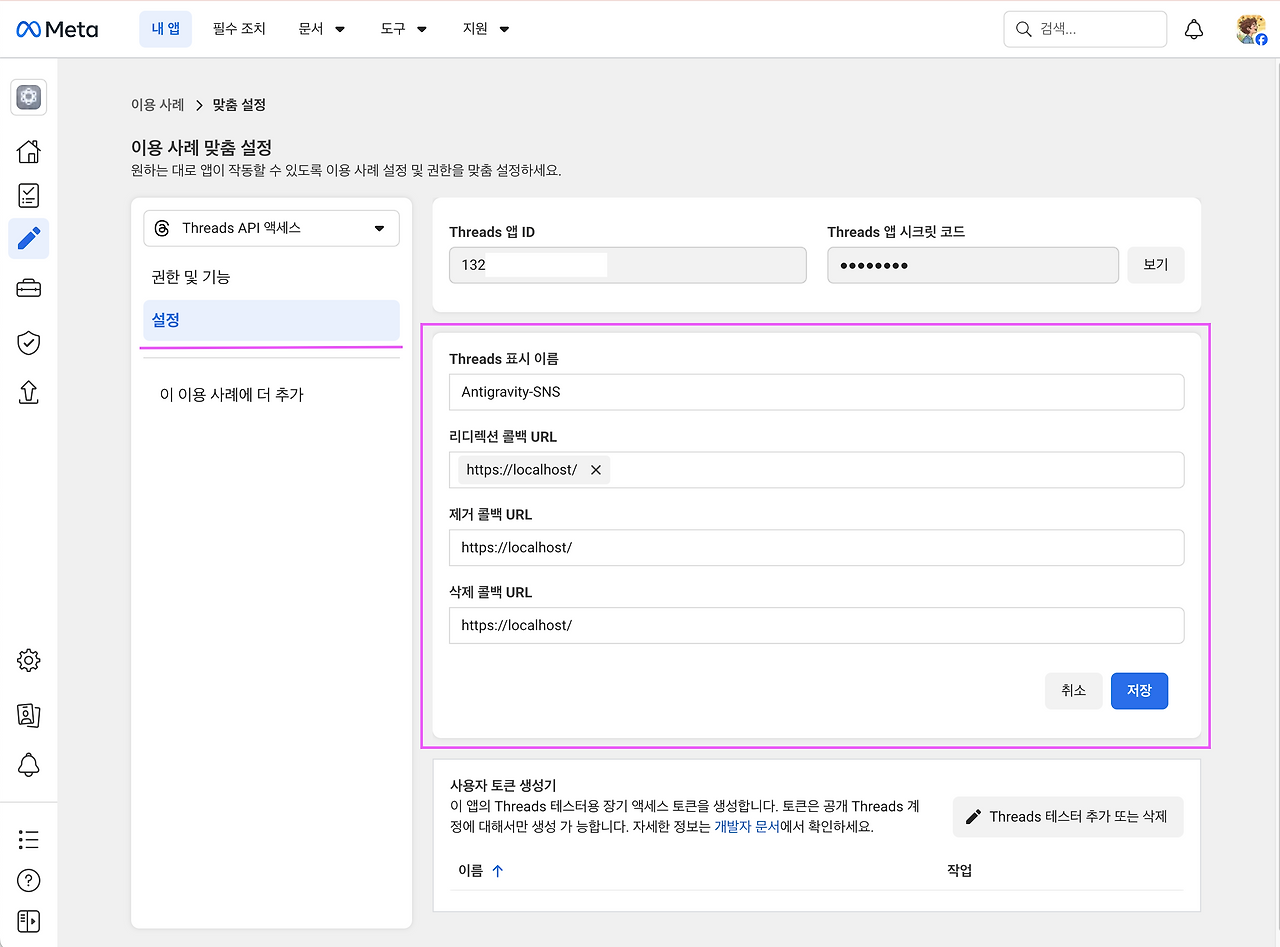The image size is (1280, 947).
Task: Open the briefcase icon in sidebar
Action: click(29, 290)
